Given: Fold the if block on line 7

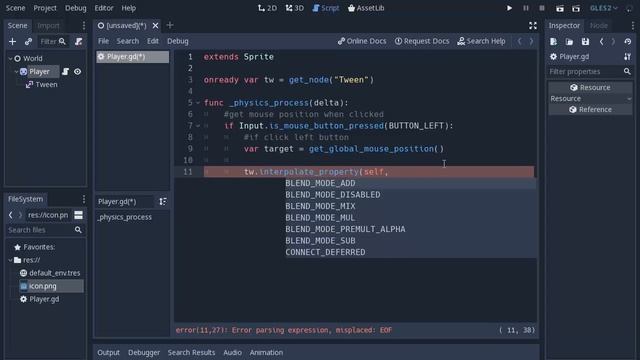Looking at the screenshot, I should [198, 126].
